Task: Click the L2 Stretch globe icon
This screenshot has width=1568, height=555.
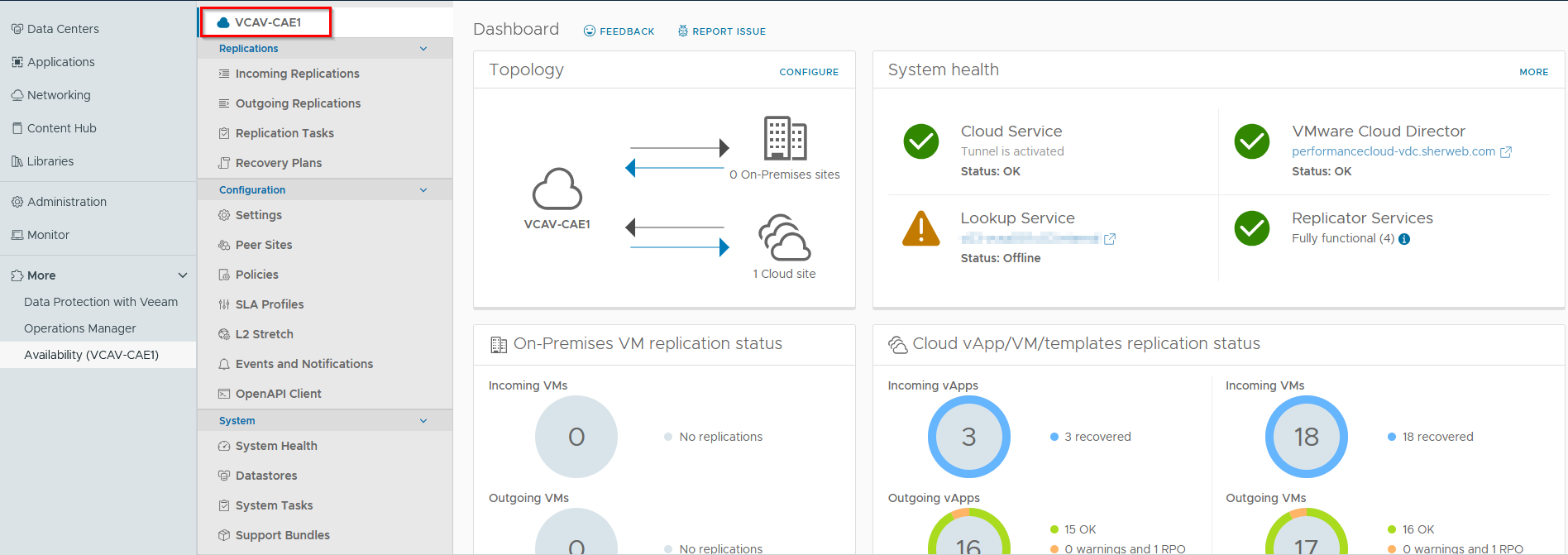Action: (x=224, y=334)
